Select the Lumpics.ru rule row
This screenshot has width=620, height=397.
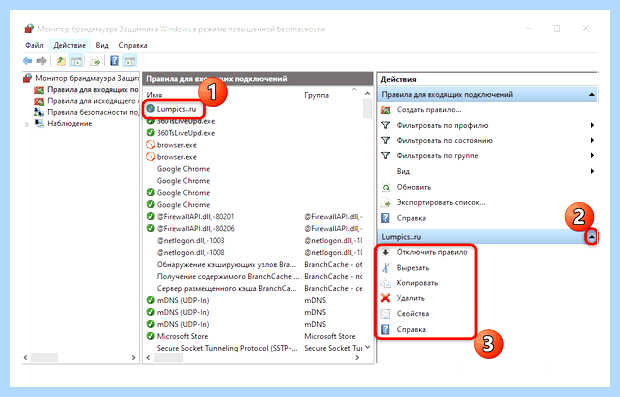click(x=176, y=109)
